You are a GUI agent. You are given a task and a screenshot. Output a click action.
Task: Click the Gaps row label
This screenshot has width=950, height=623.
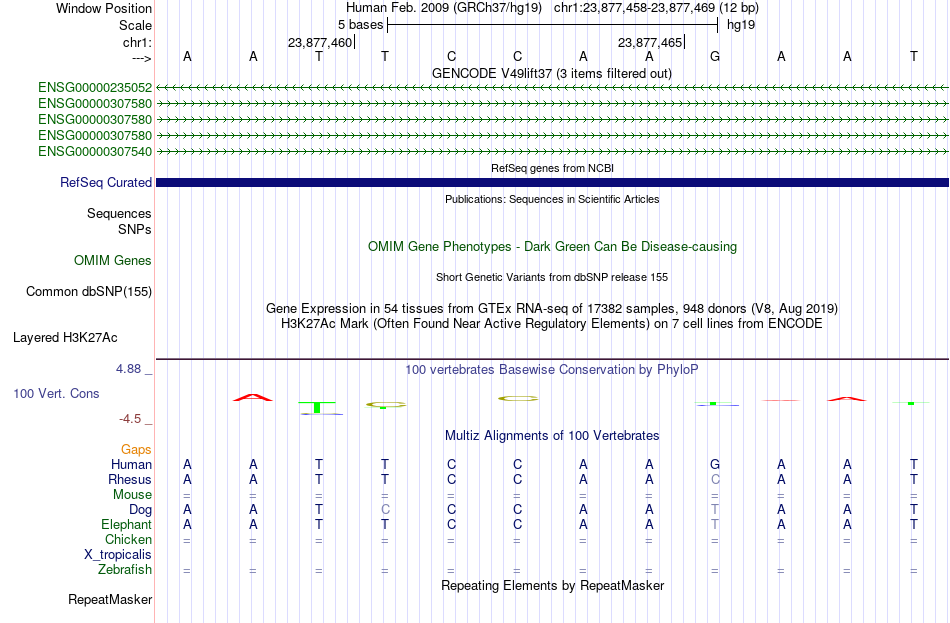pyautogui.click(x=136, y=450)
